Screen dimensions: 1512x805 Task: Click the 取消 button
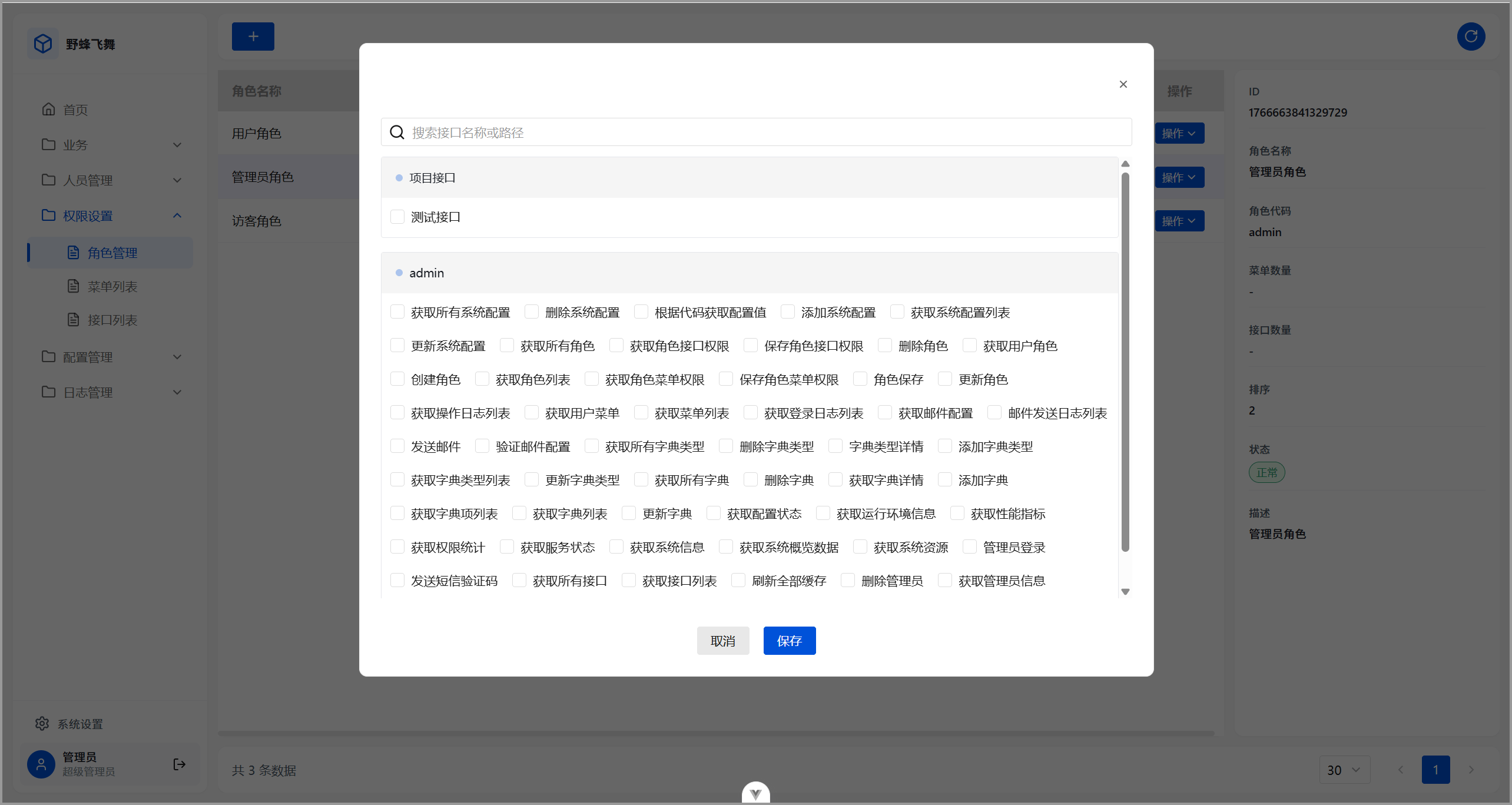tap(723, 641)
